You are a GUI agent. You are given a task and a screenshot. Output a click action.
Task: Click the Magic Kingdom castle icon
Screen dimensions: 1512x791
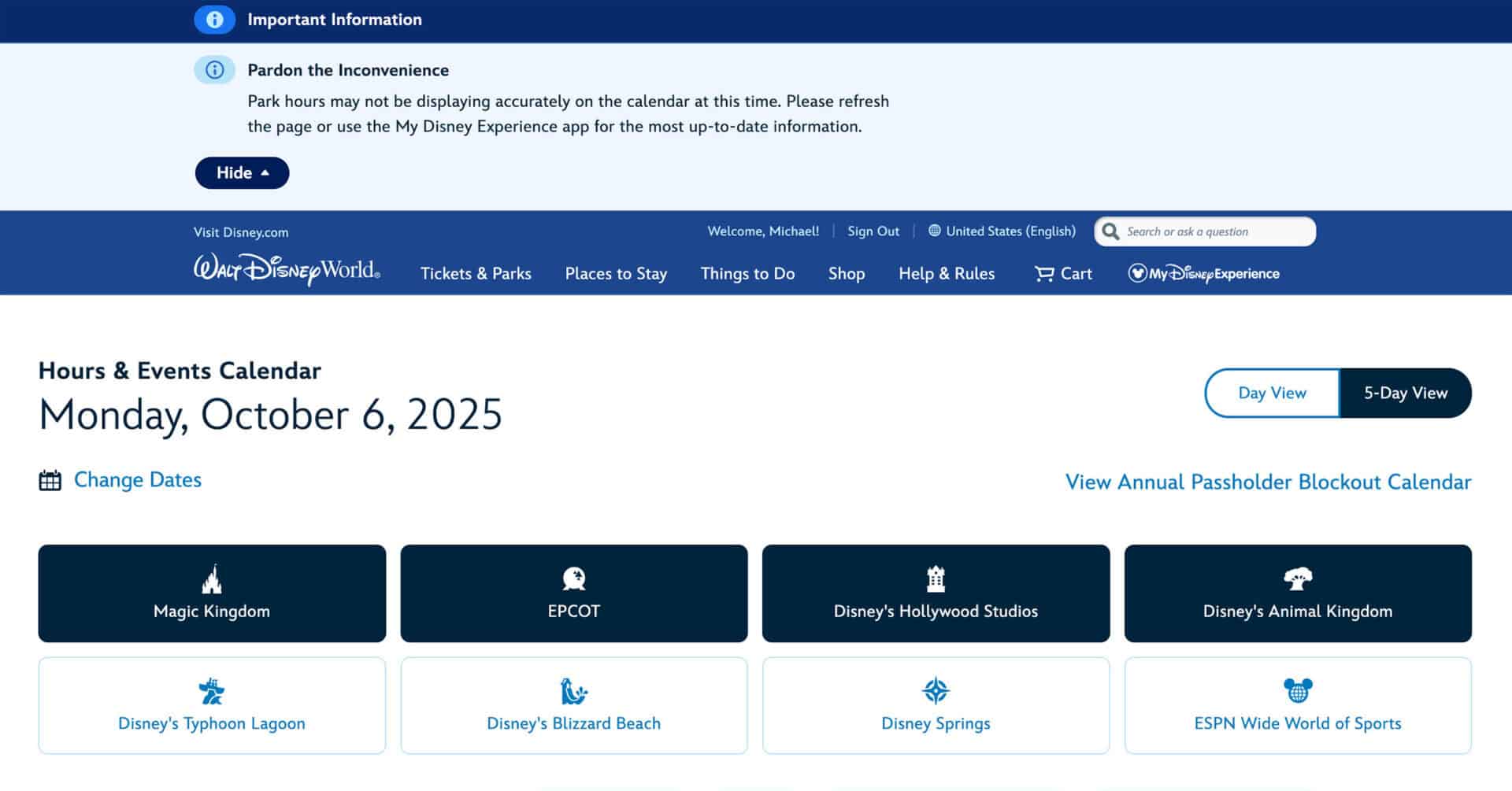tap(212, 579)
